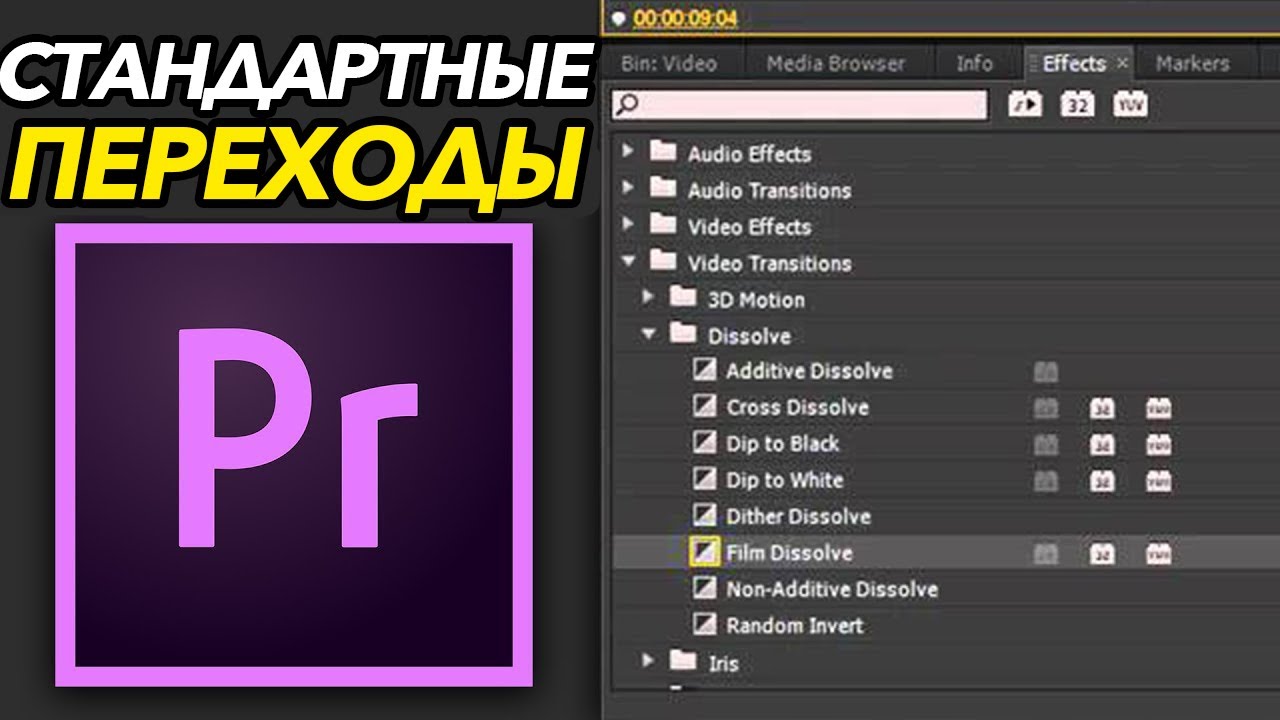Viewport: 1280px width, 720px height.
Task: Select the Additive Dissolve transition text
Action: 809,371
